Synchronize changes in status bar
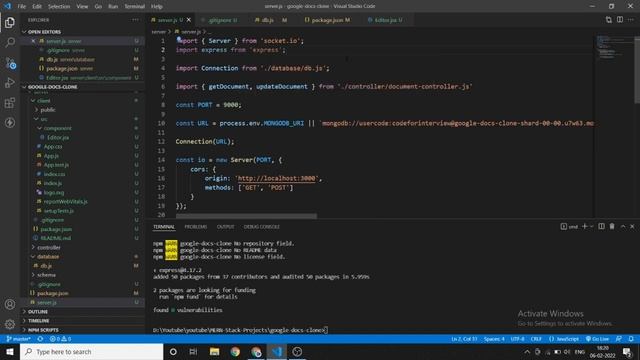640x360 pixels. click(x=40, y=339)
